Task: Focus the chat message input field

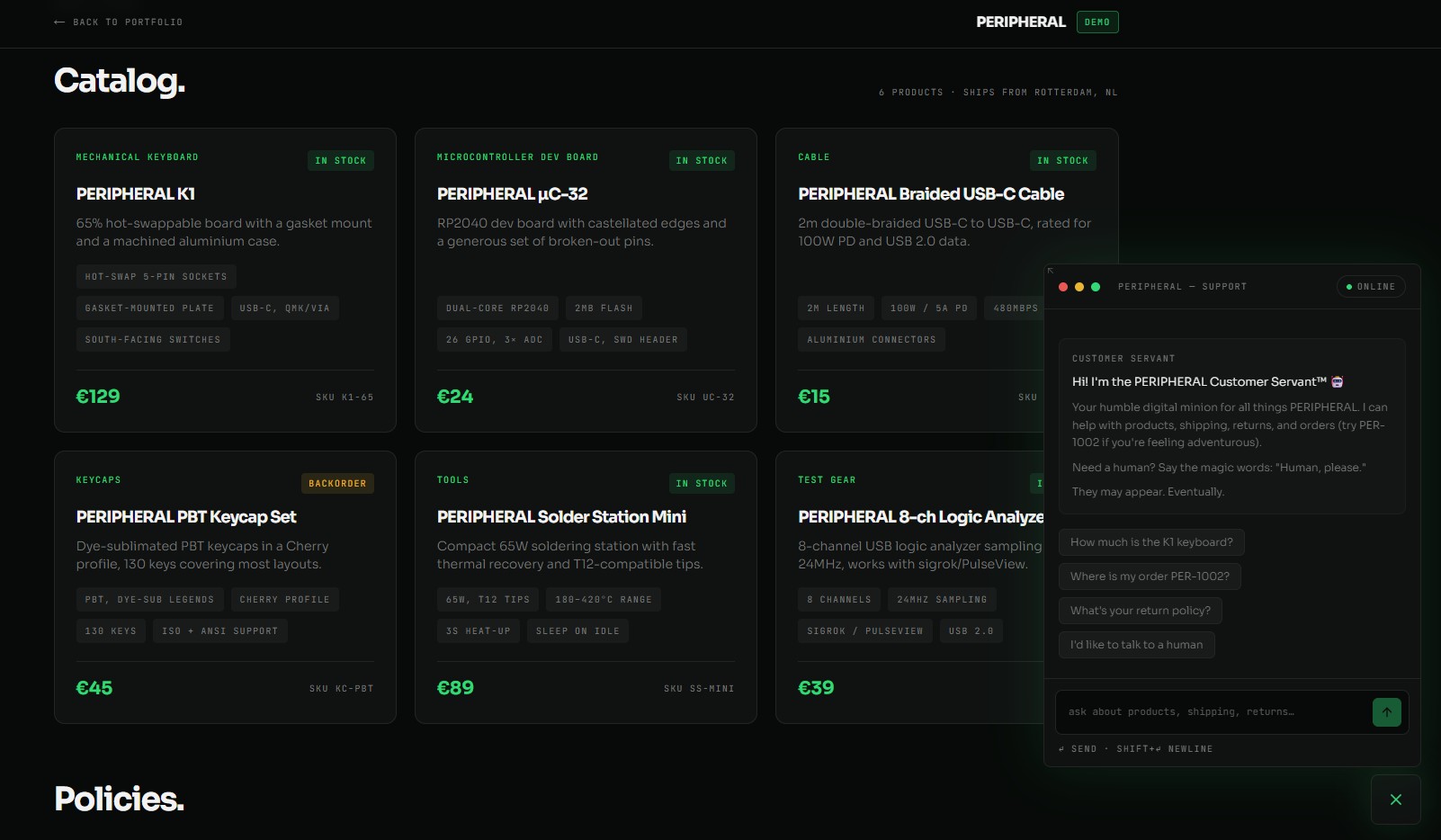Action: [1213, 712]
